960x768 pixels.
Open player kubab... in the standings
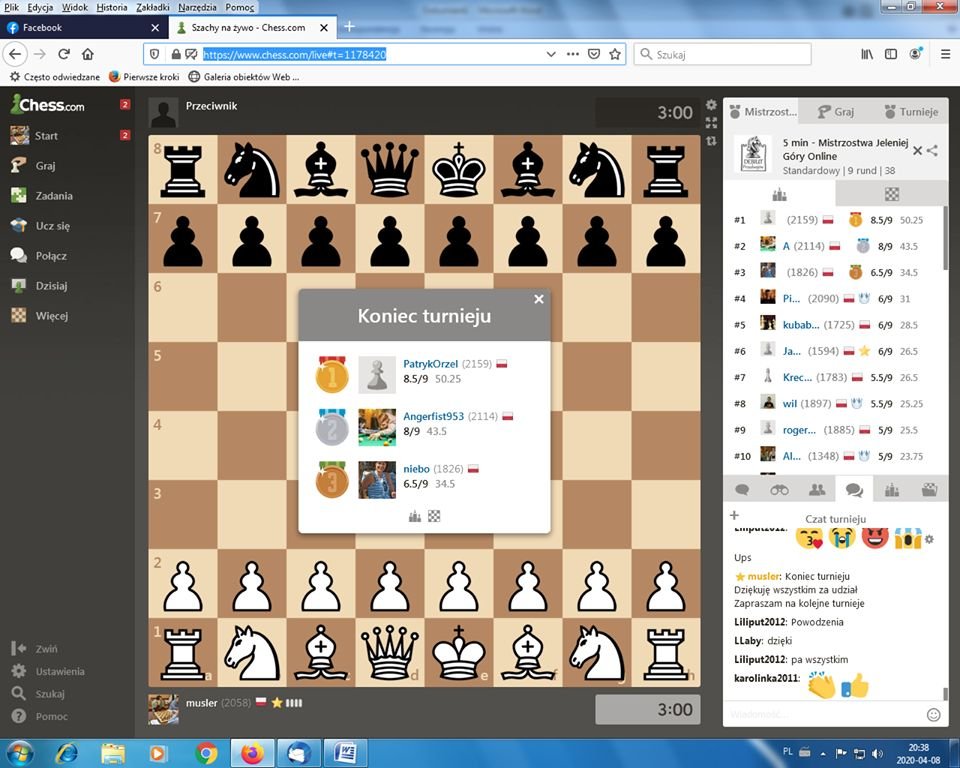(801, 325)
